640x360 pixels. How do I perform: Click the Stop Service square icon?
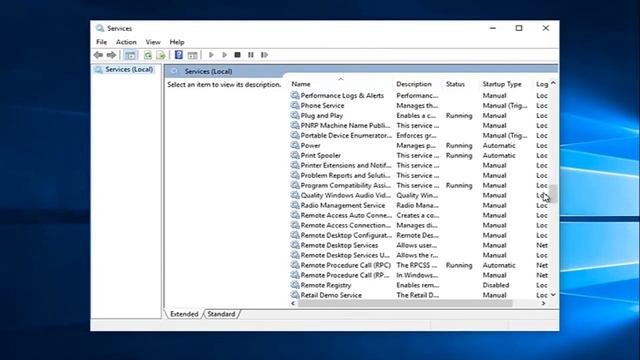tap(237, 55)
